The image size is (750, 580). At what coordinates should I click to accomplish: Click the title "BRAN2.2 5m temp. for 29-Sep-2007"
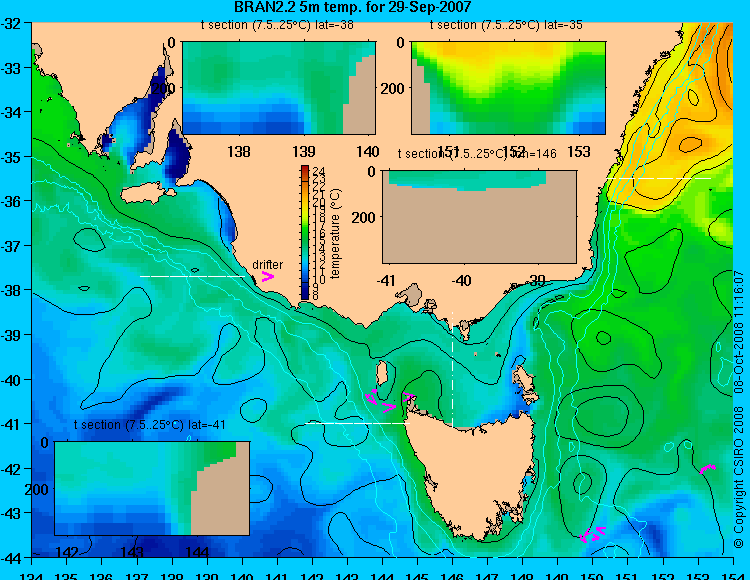click(x=353, y=7)
